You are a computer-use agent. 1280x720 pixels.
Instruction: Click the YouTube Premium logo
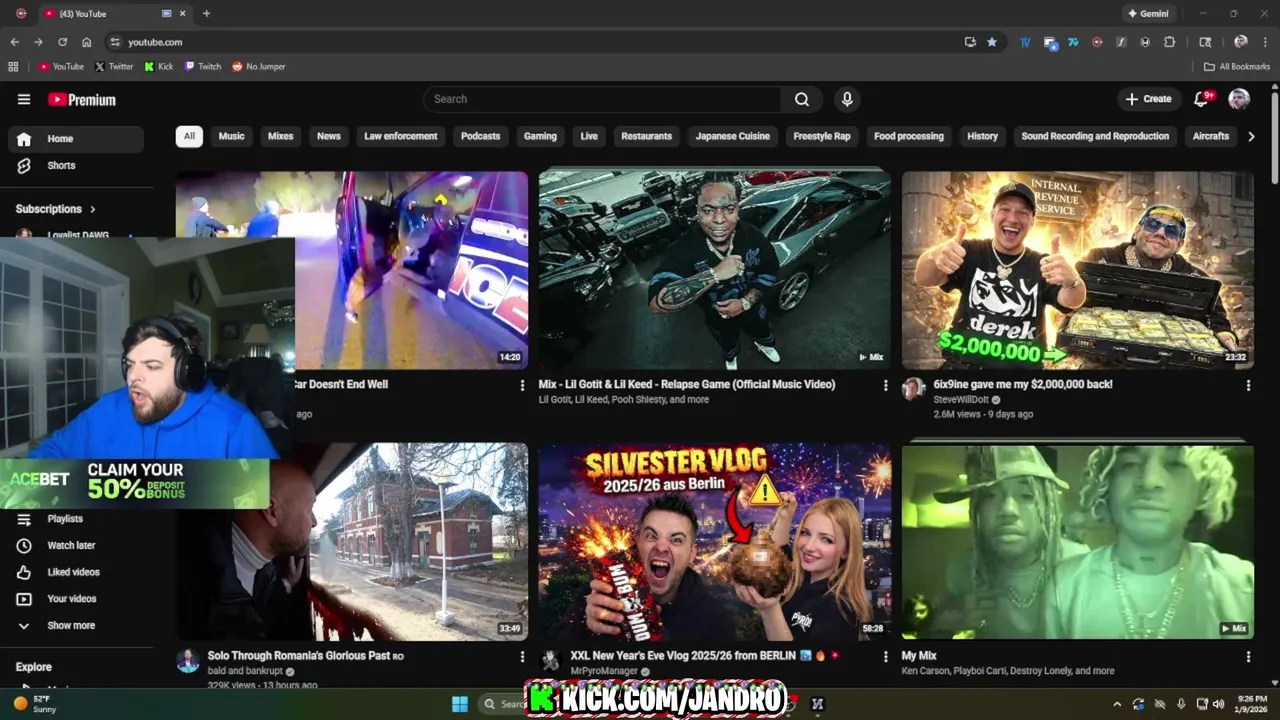(x=82, y=99)
